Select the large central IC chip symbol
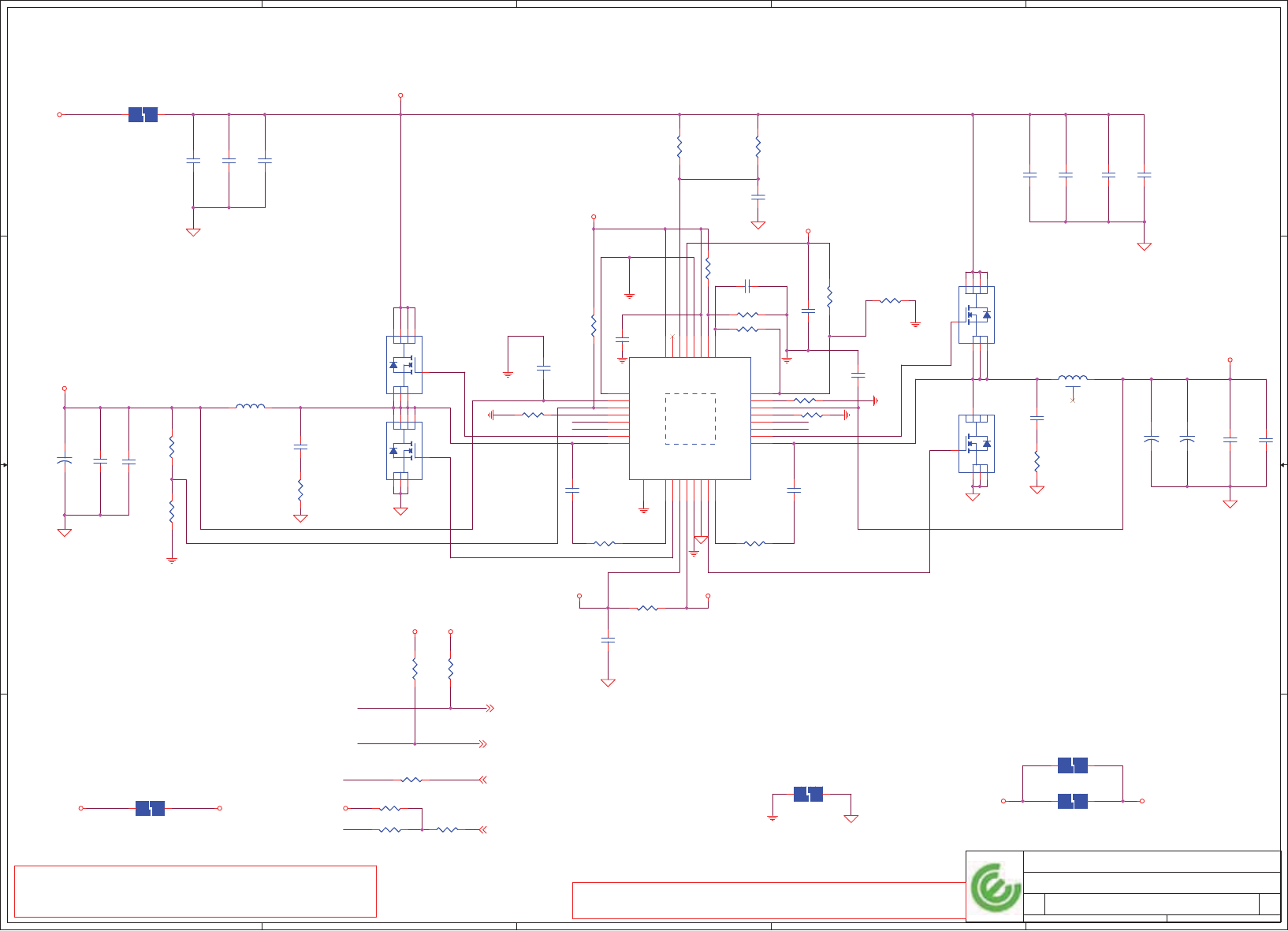 pyautogui.click(x=690, y=419)
